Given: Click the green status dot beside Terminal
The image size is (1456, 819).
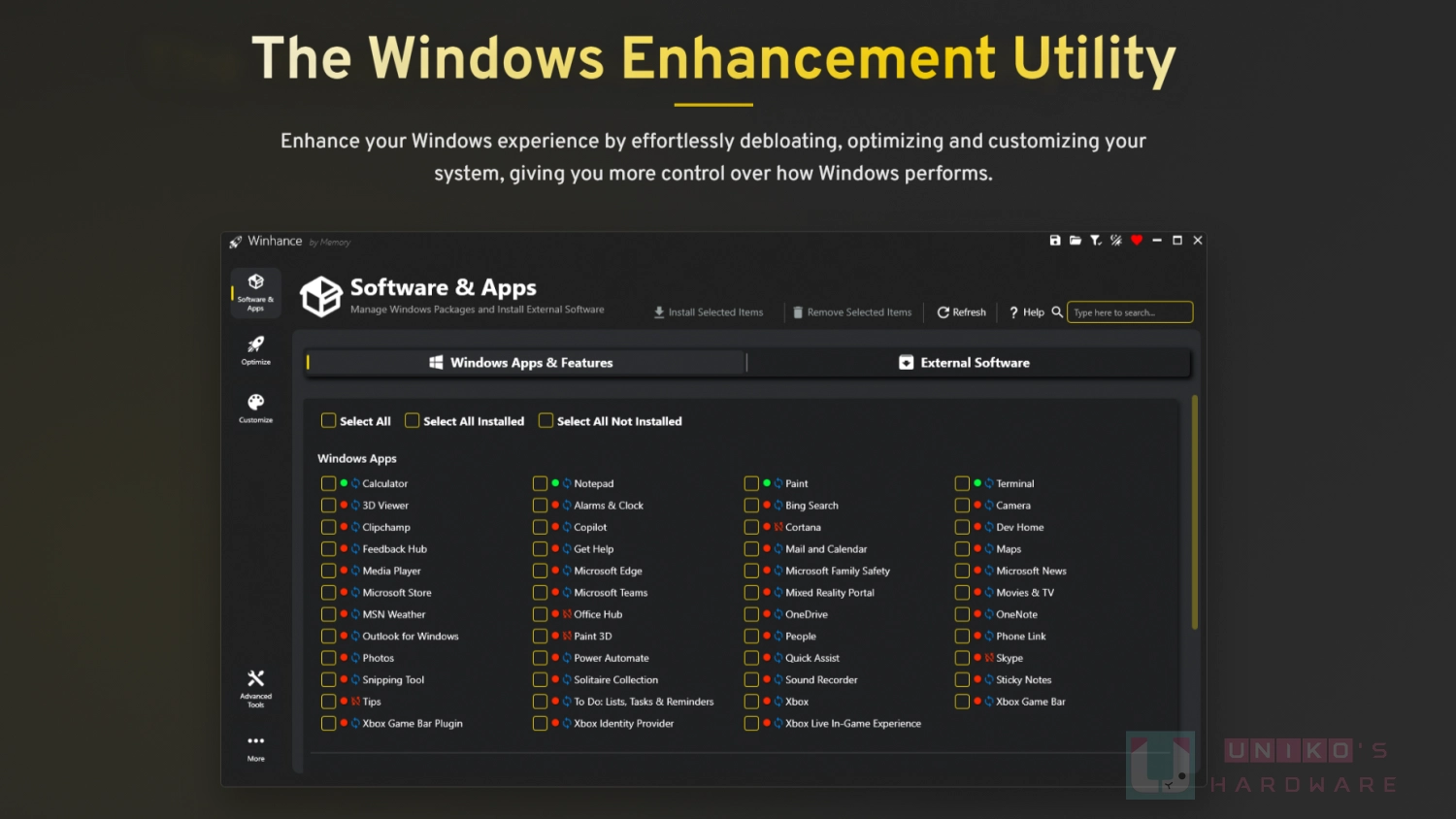Looking at the screenshot, I should tap(977, 483).
